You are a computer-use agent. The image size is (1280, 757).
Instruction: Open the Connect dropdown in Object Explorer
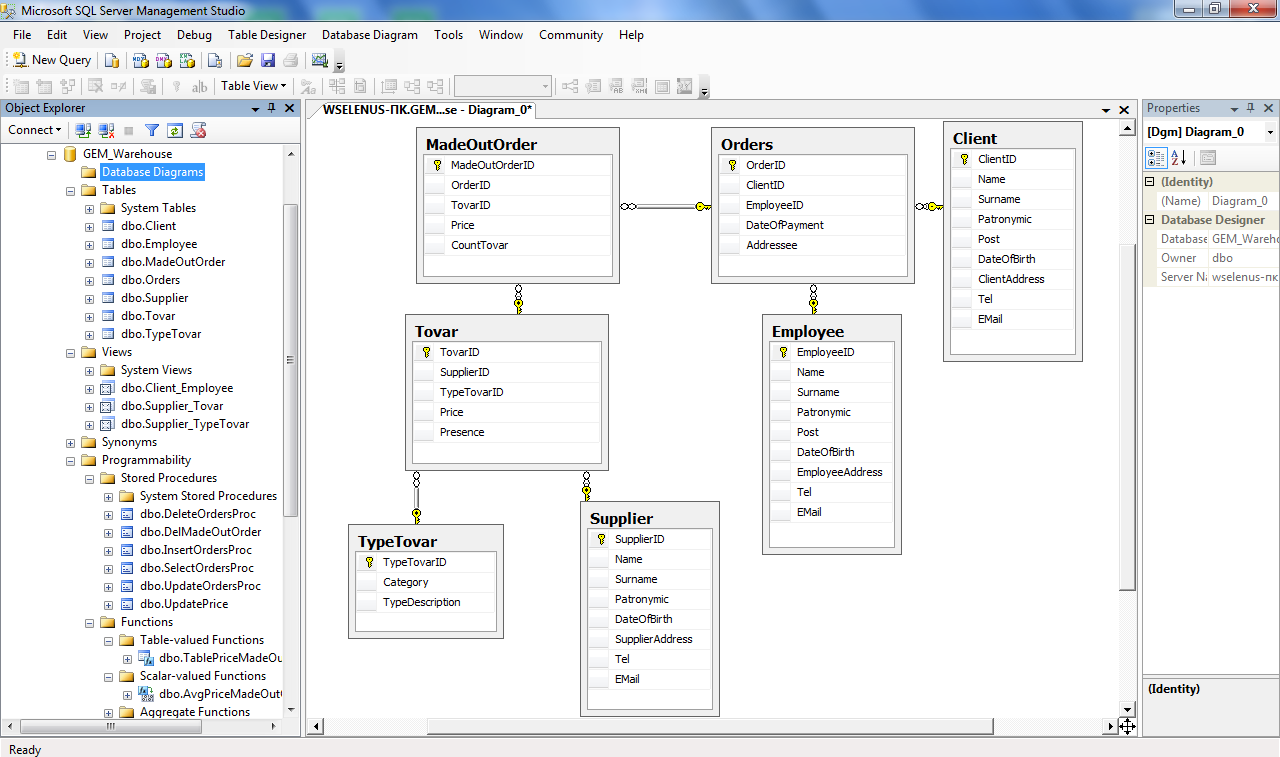[34, 130]
